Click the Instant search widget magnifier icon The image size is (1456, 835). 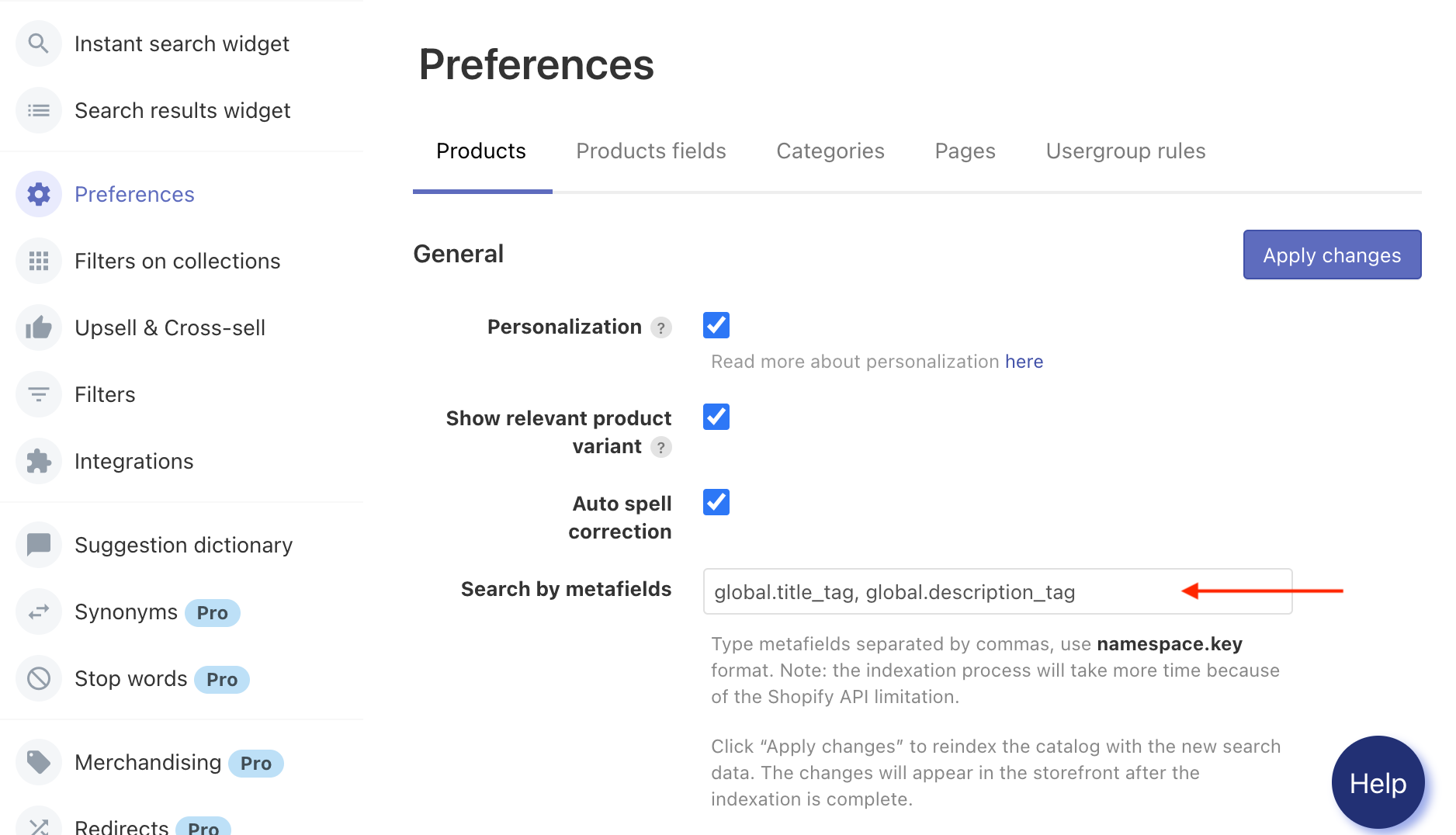pyautogui.click(x=38, y=43)
